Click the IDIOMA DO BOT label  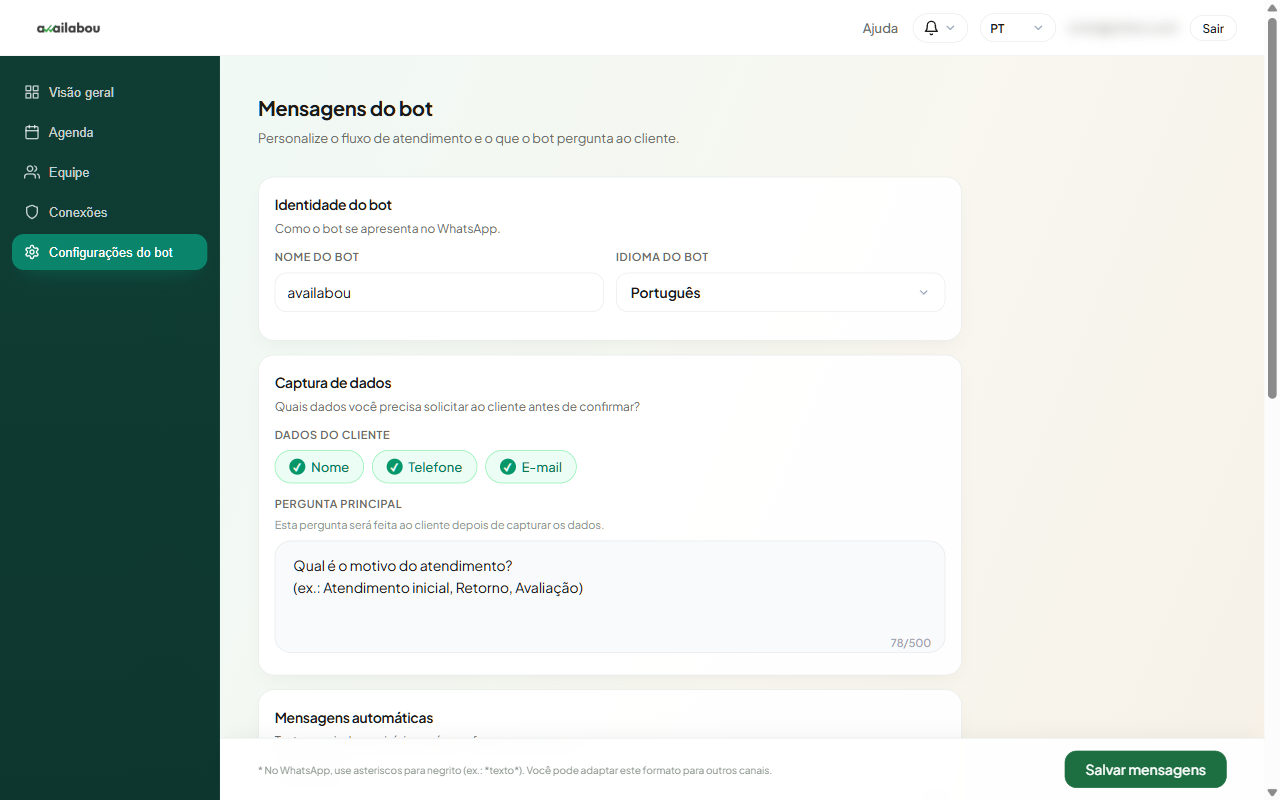tap(662, 257)
